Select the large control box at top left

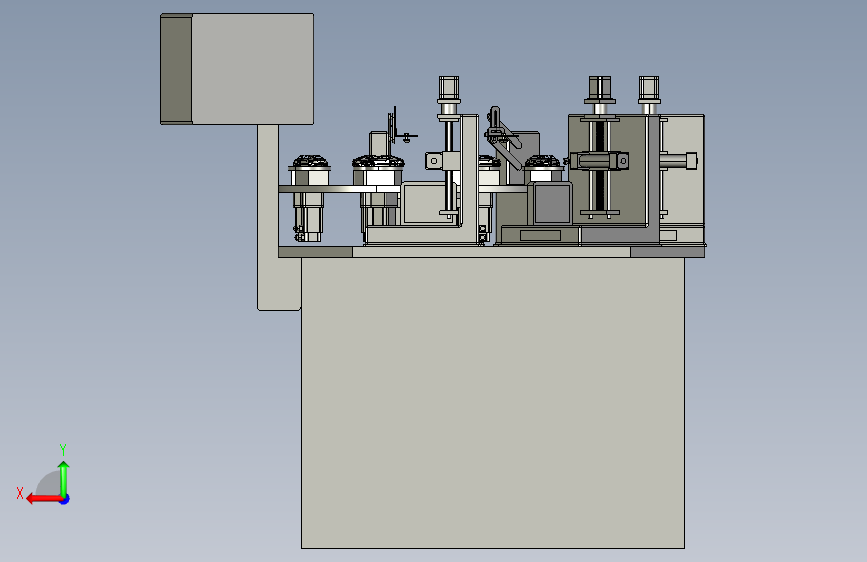click(237, 69)
